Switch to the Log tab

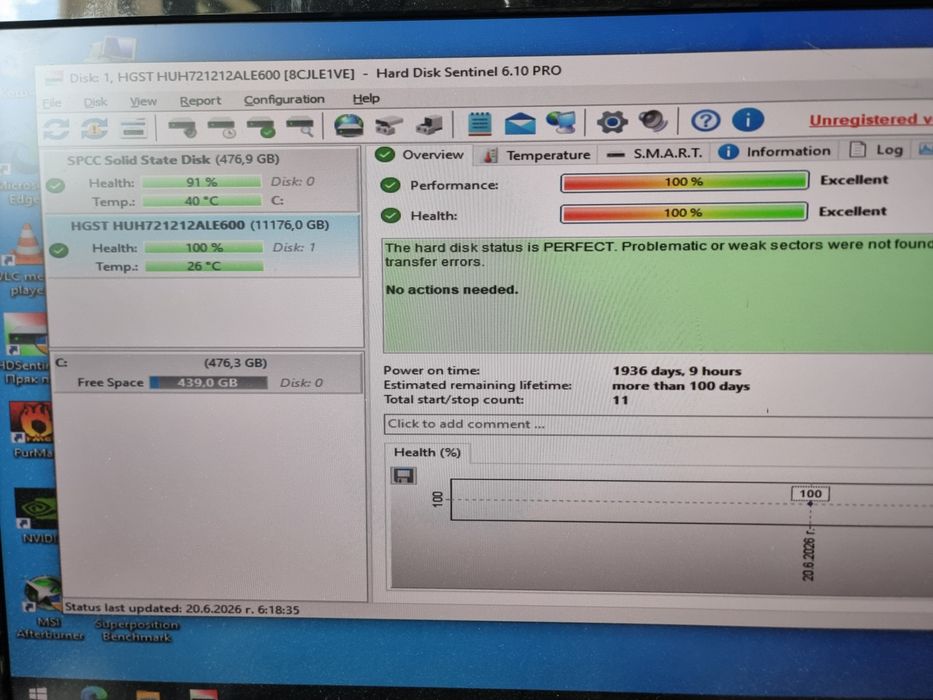pyautogui.click(x=876, y=150)
